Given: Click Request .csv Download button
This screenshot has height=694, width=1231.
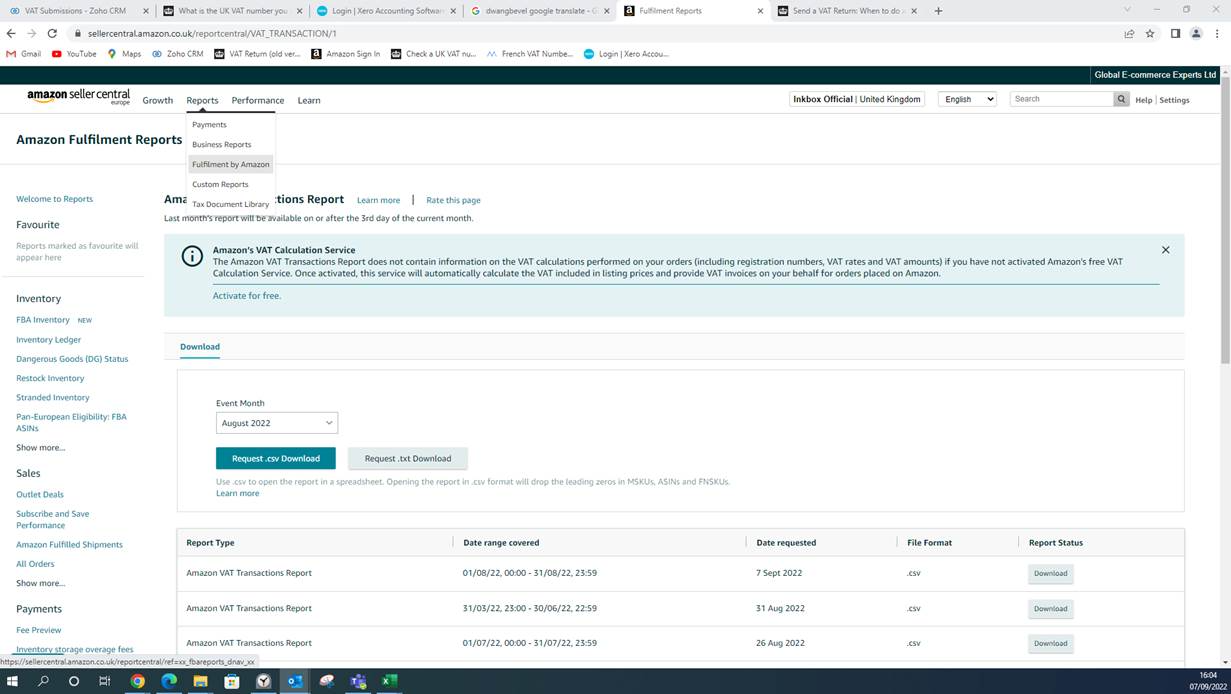Looking at the screenshot, I should pyautogui.click(x=276, y=458).
